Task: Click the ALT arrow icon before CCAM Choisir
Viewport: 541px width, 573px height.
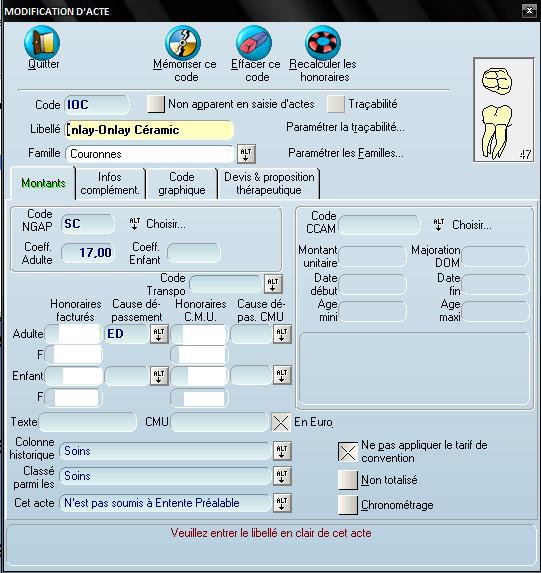Action: coord(439,225)
